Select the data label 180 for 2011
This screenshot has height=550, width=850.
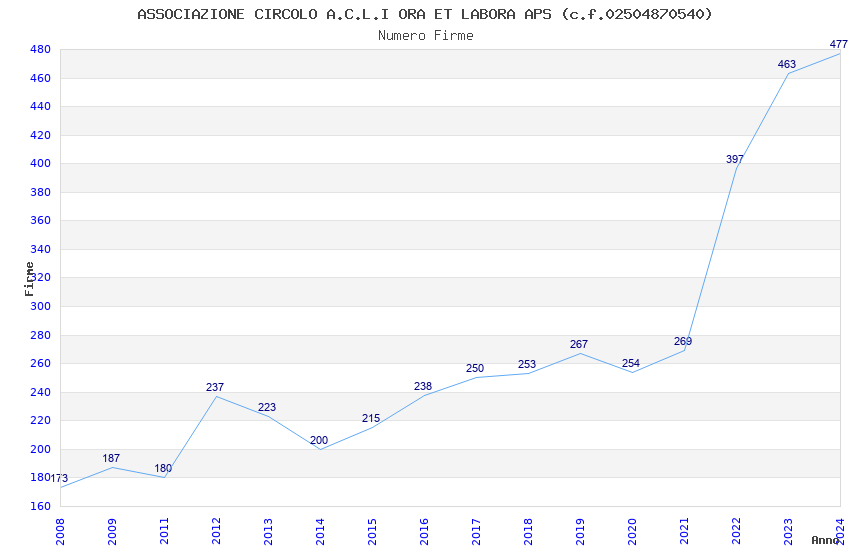[x=163, y=468]
